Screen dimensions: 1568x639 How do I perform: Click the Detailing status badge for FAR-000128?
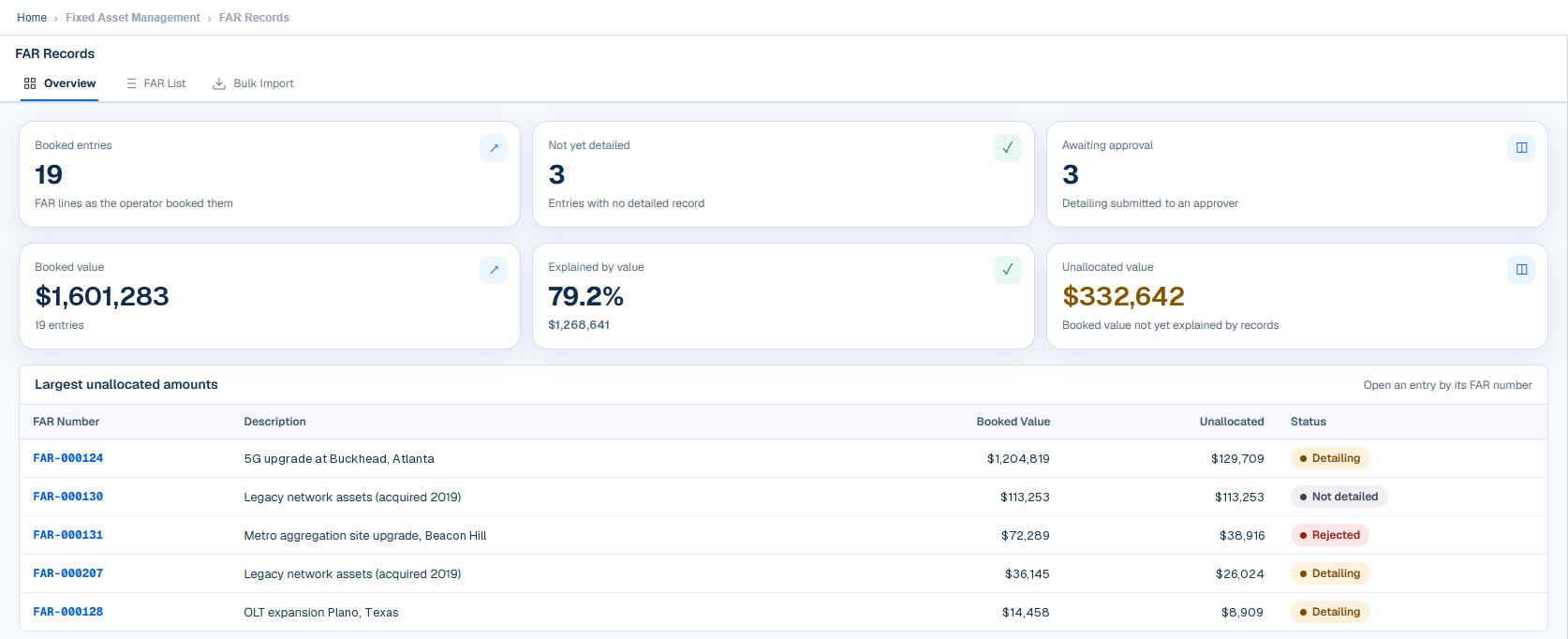(x=1330, y=612)
